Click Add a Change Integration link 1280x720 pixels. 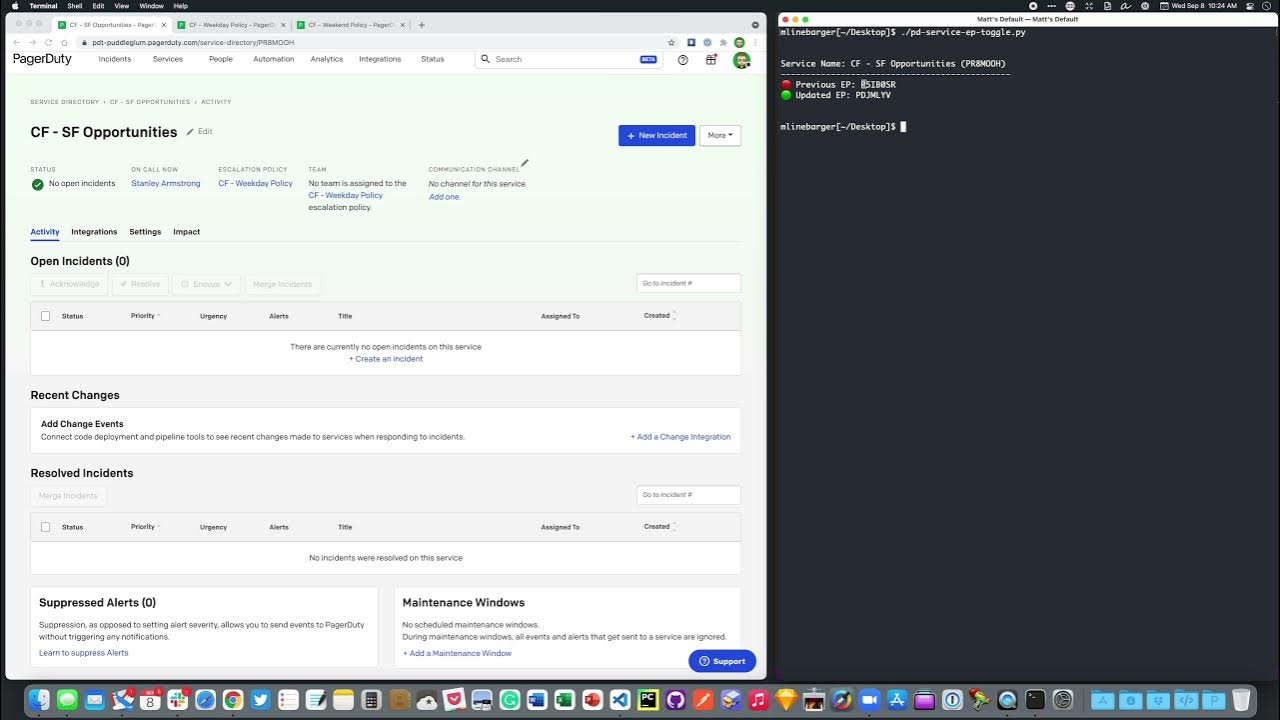tap(680, 437)
